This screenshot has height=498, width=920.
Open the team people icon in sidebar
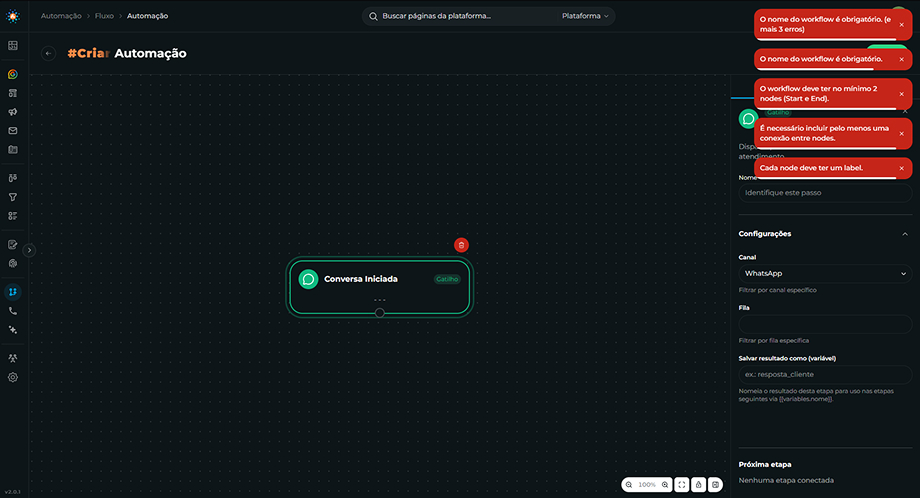coord(12,358)
